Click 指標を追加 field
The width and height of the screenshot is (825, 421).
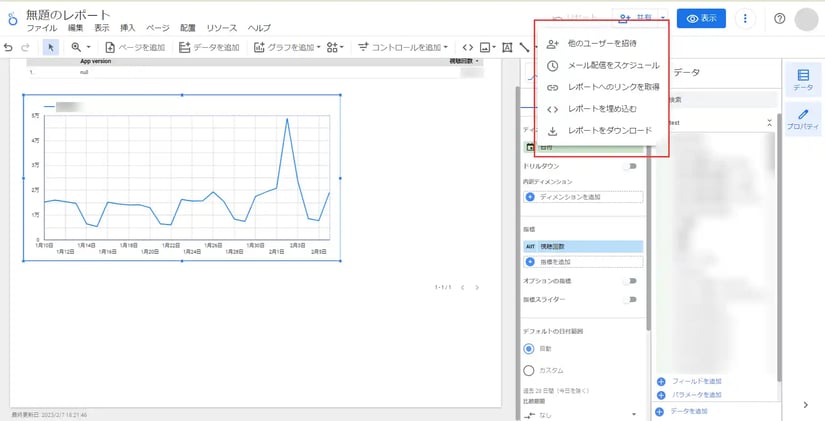pyautogui.click(x=583, y=262)
